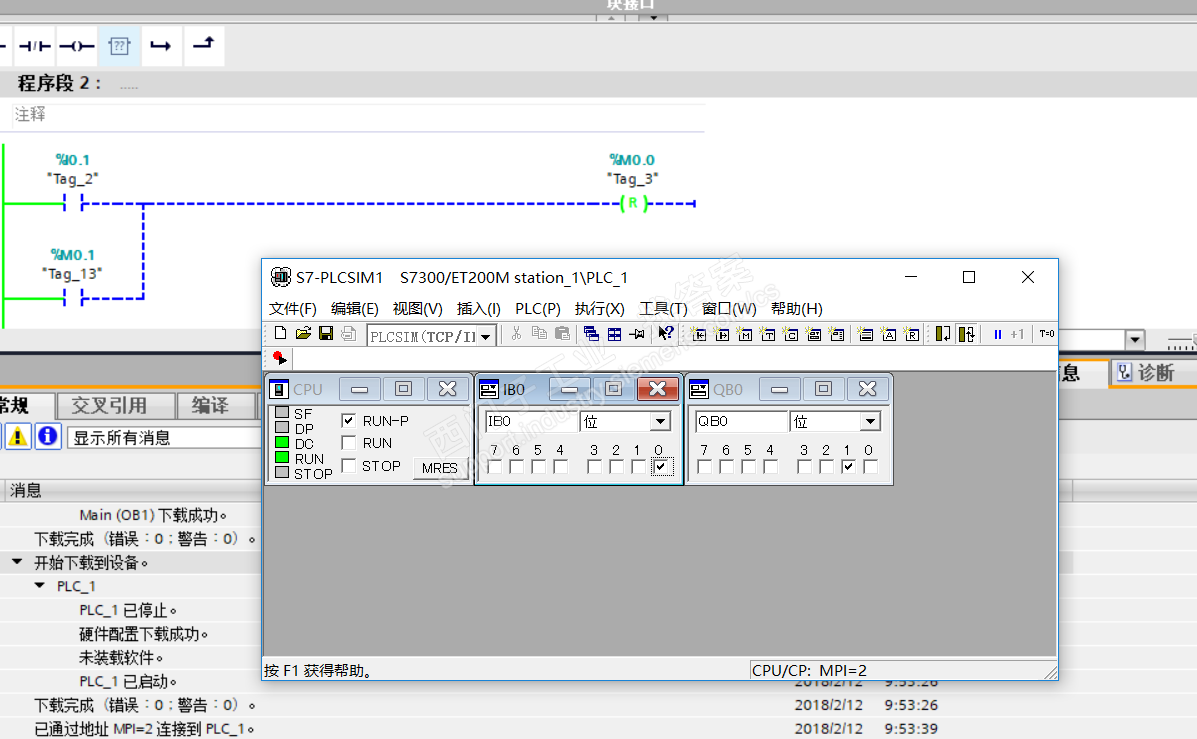Screen dimensions: 1197x739
Task: Open the PLC(P) menu
Action: (x=537, y=308)
